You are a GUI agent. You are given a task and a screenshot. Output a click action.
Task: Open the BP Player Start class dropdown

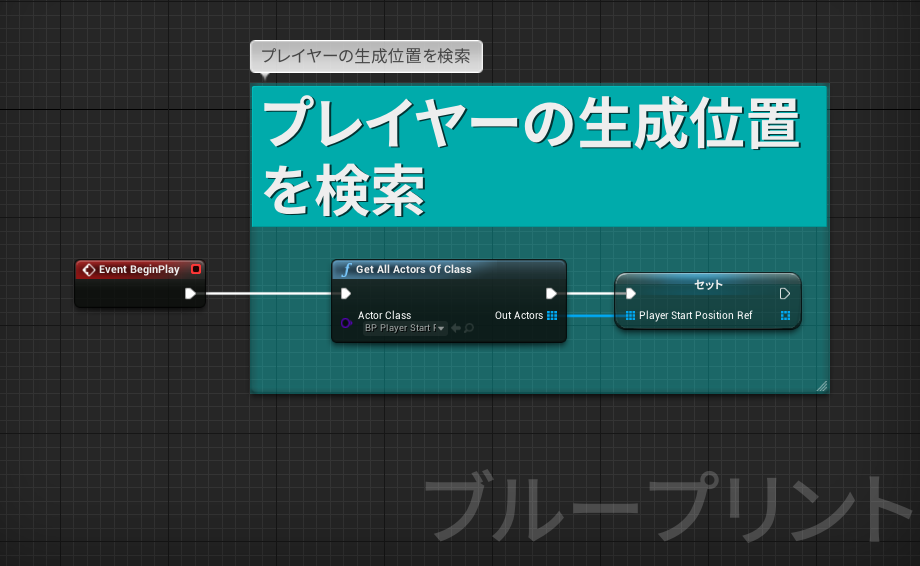pos(405,328)
